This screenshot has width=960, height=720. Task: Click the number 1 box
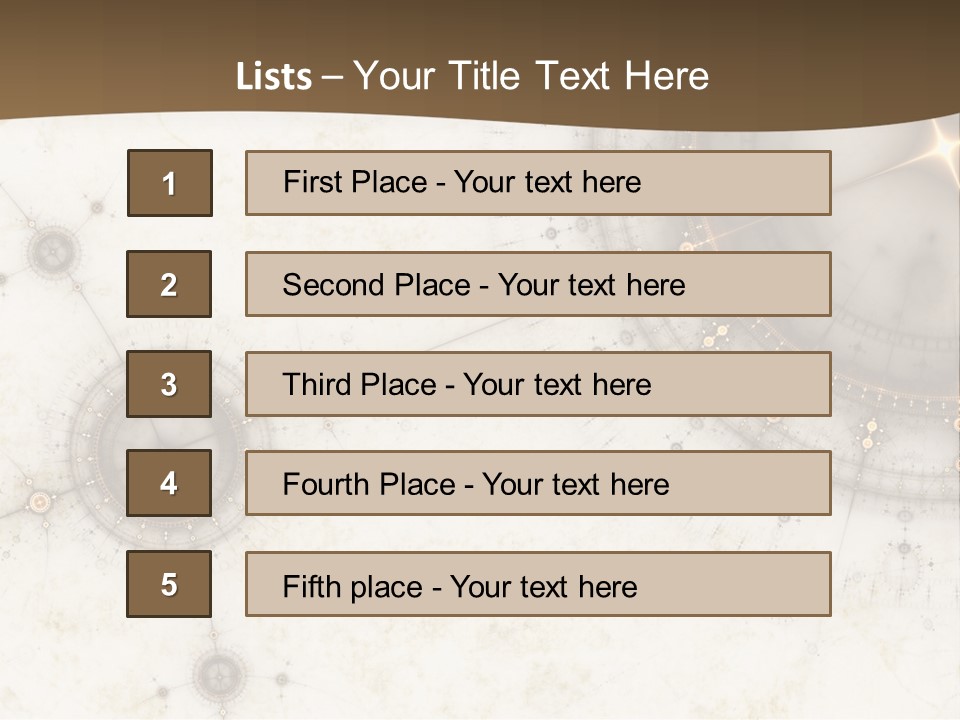click(x=170, y=183)
